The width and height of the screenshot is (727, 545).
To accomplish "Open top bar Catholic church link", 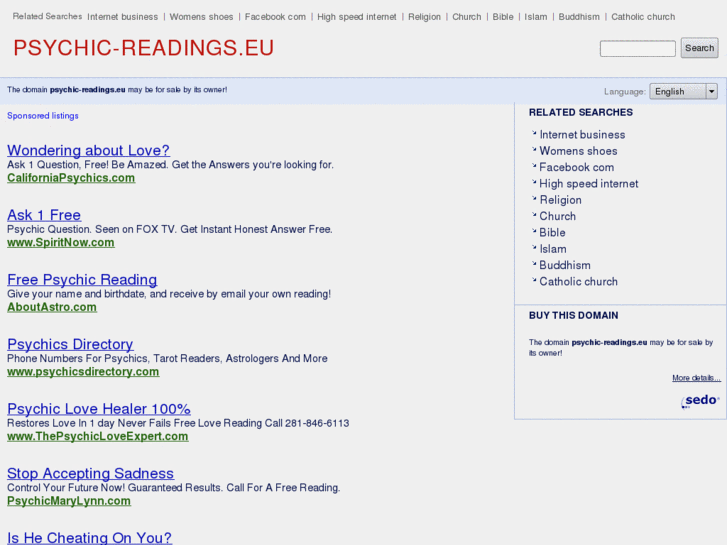I will pyautogui.click(x=643, y=17).
